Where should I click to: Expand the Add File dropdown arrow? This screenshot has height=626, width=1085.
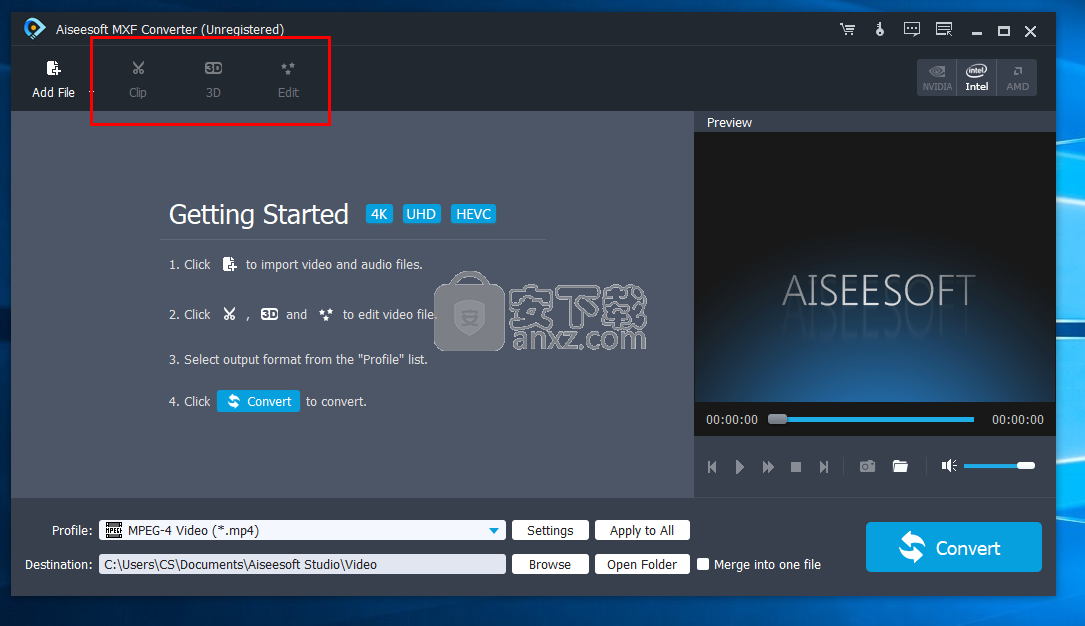(91, 92)
